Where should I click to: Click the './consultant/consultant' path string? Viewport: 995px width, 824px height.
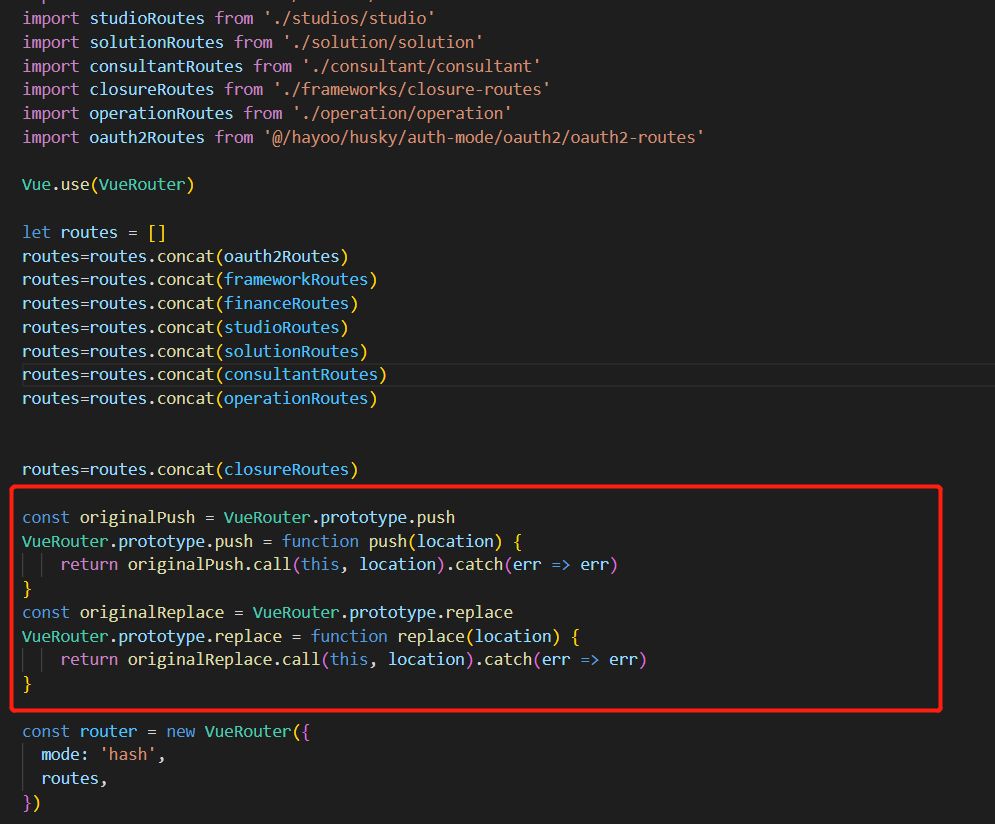(x=421, y=66)
